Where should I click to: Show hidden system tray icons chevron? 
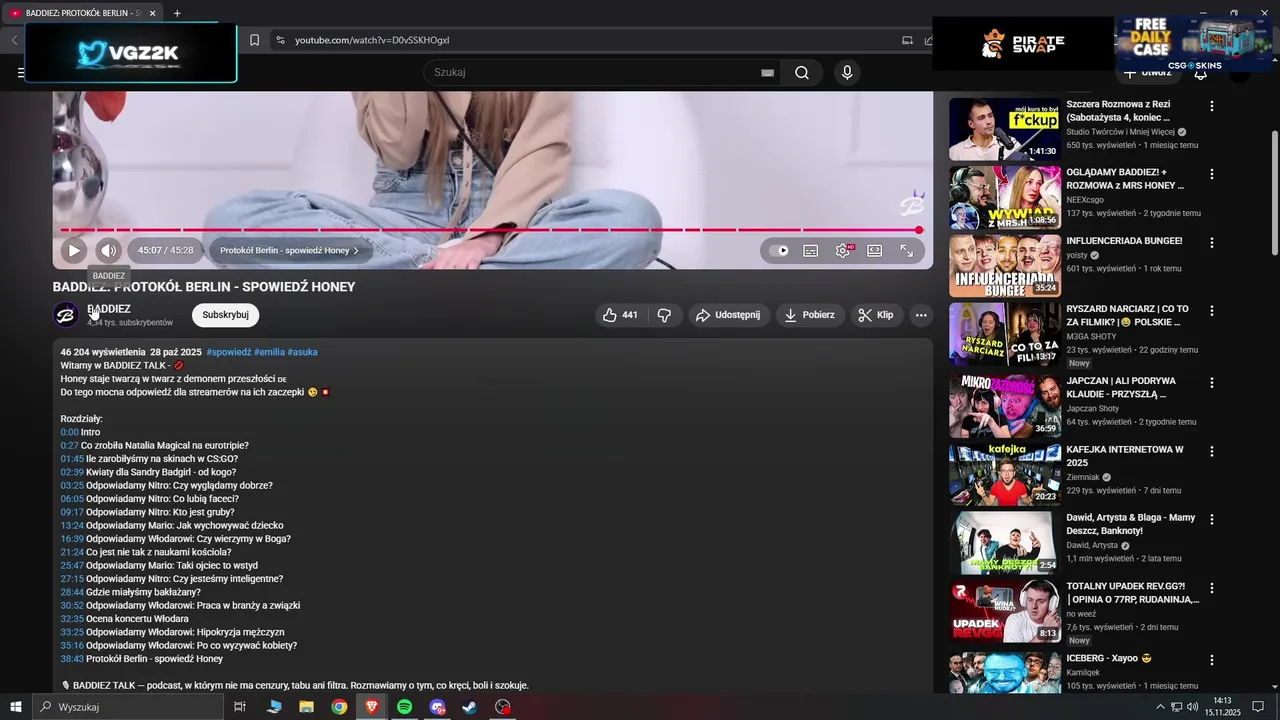tap(1160, 707)
